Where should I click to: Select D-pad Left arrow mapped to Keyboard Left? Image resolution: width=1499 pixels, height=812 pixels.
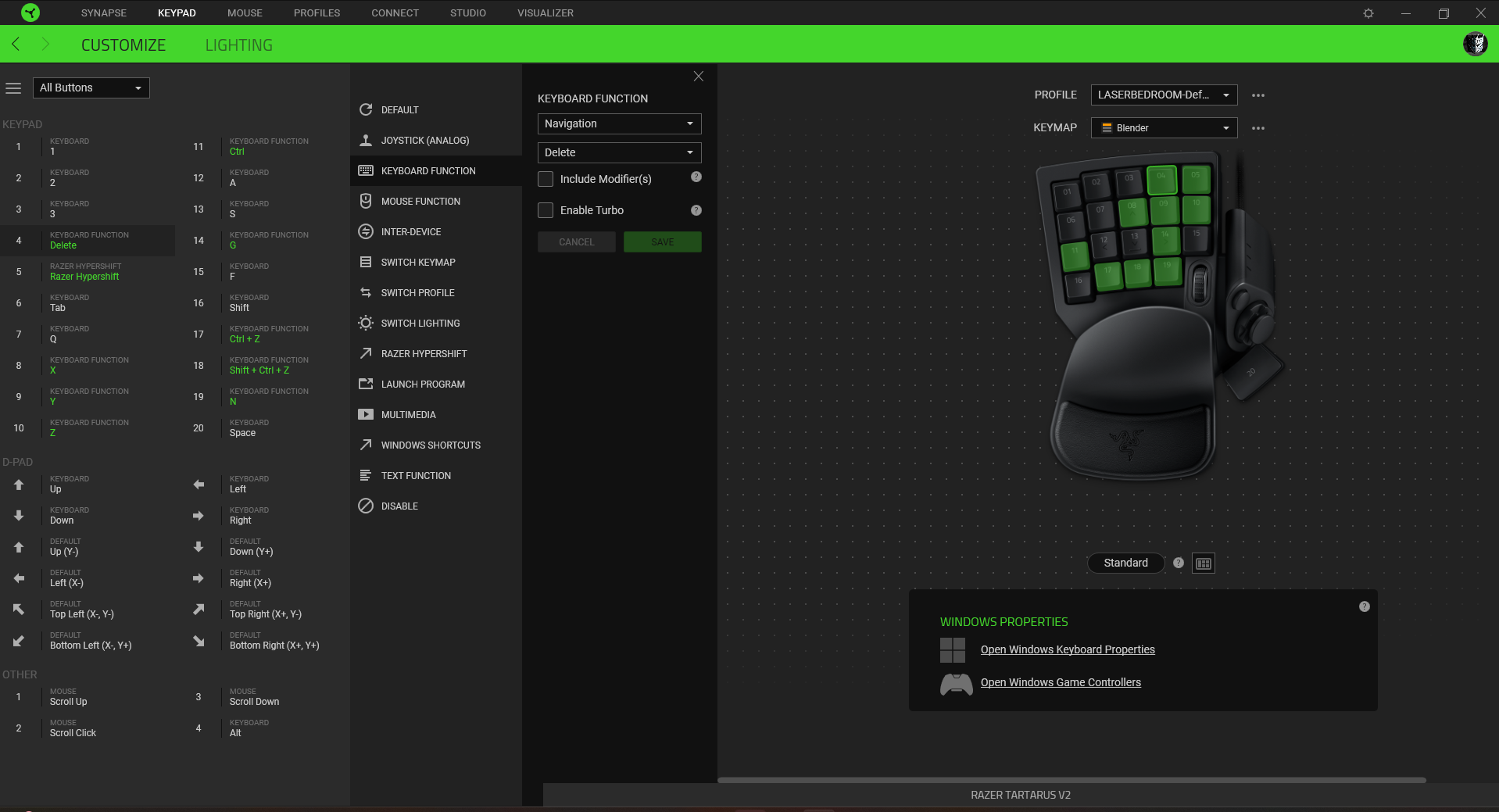pos(199,485)
